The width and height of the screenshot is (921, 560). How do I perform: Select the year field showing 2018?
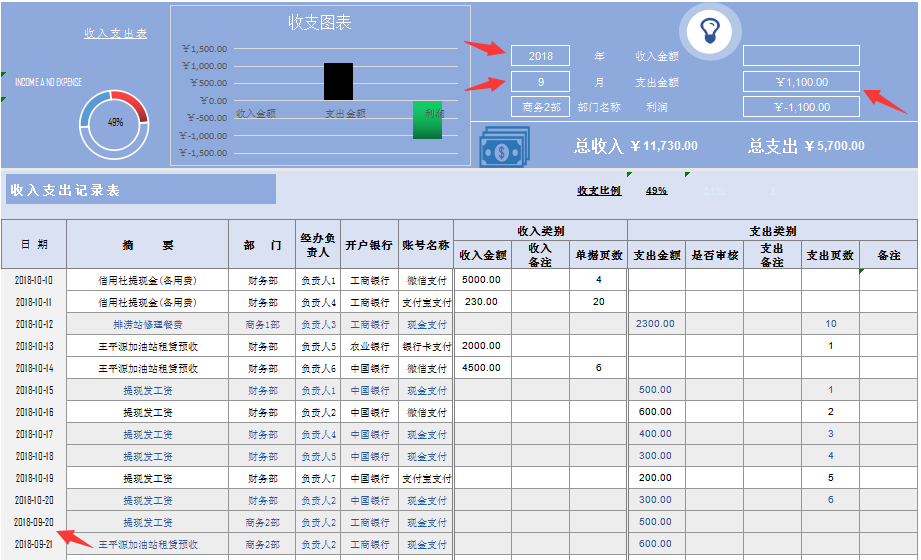[540, 56]
